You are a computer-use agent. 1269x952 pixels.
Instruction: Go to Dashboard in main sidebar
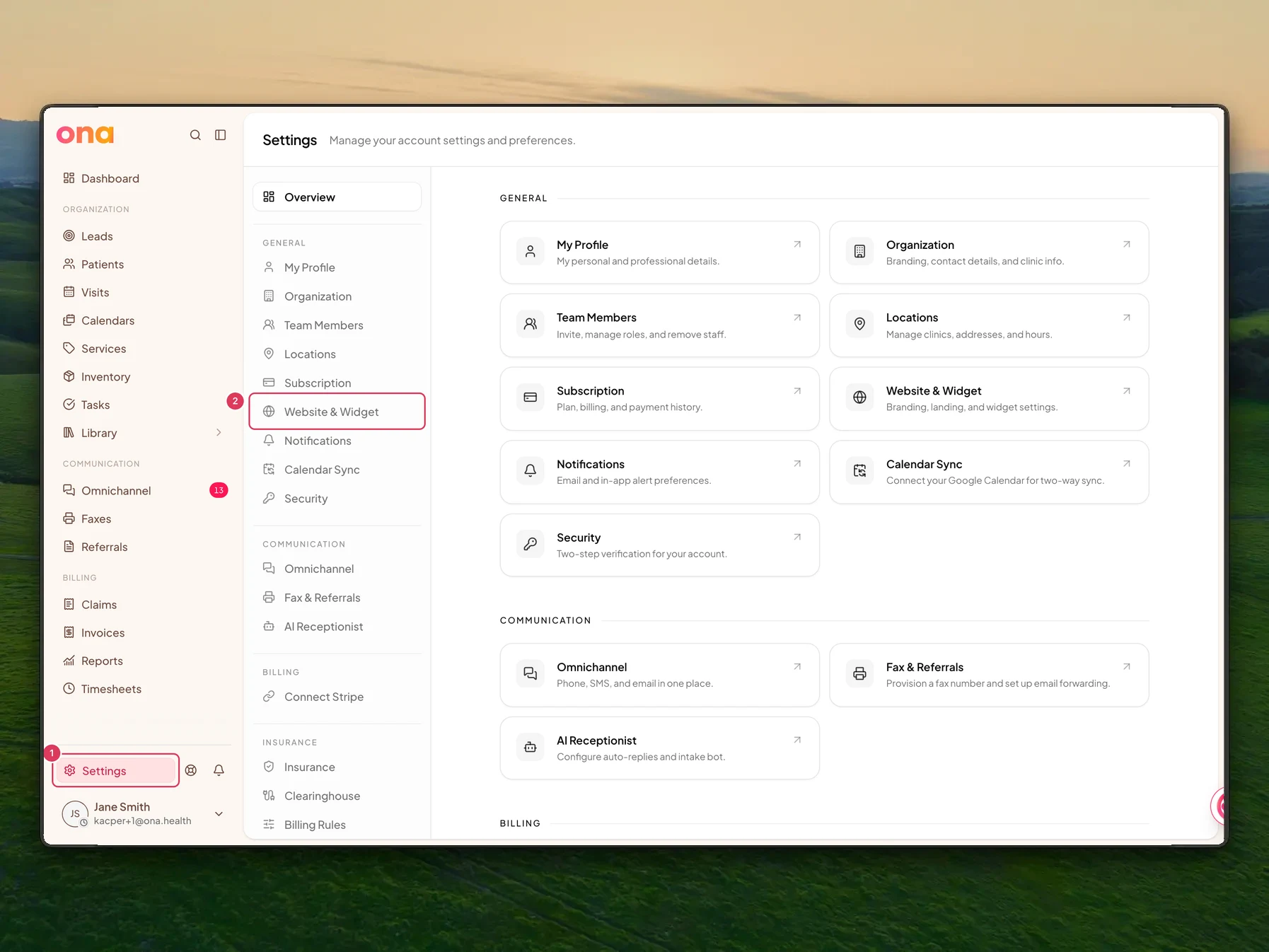tap(144, 178)
